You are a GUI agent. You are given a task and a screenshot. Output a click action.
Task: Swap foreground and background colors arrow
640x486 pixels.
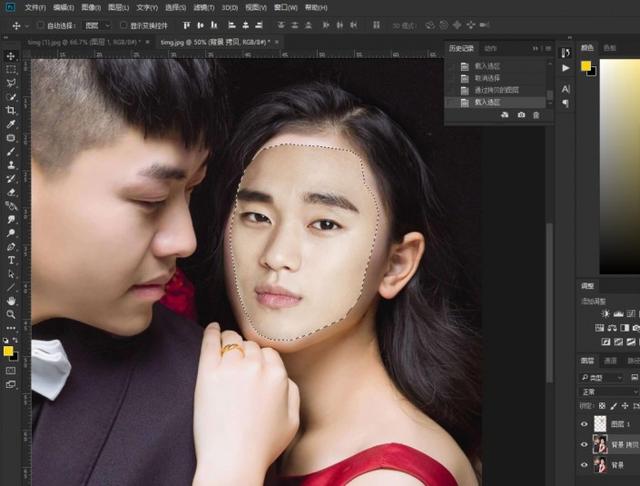click(x=15, y=340)
